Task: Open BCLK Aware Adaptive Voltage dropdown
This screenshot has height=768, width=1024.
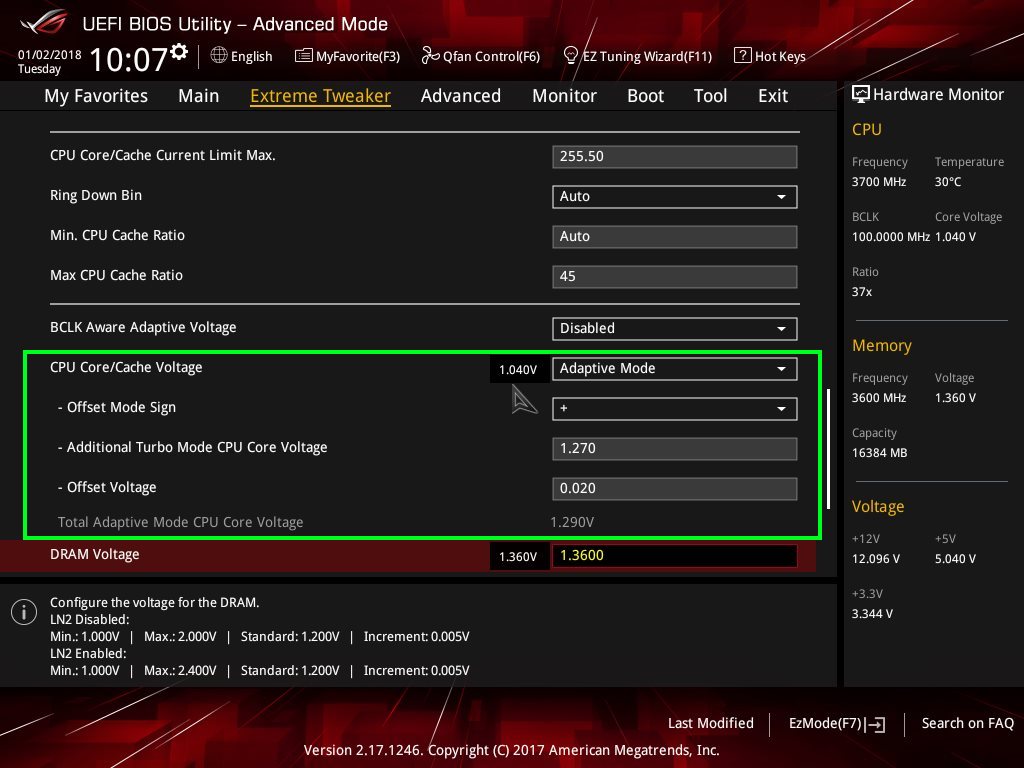Action: [x=675, y=328]
